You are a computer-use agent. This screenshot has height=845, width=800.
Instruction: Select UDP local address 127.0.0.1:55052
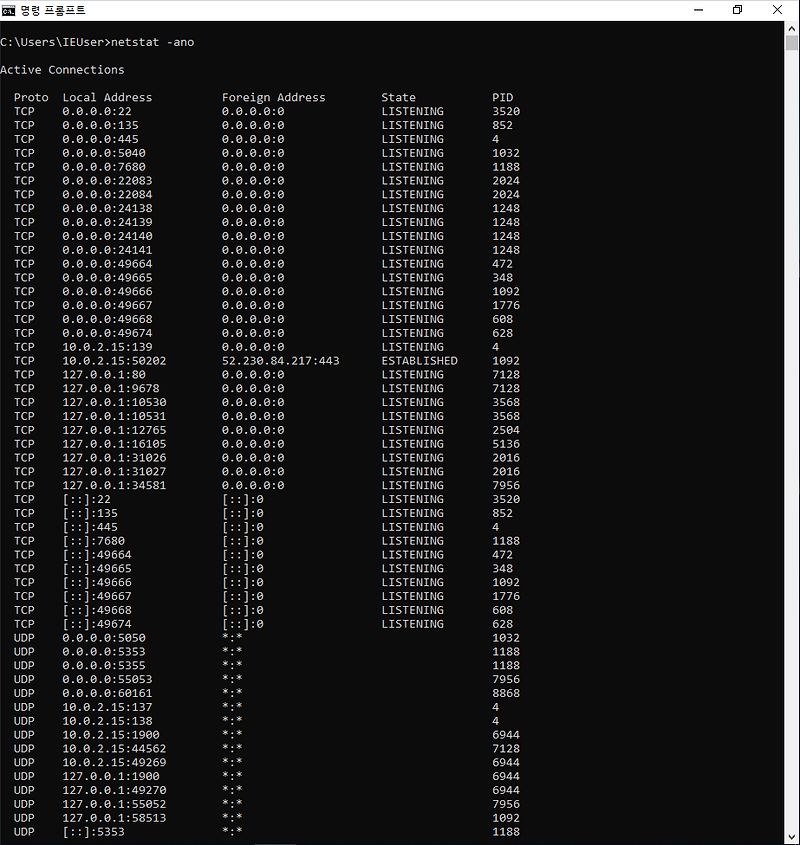tap(114, 804)
